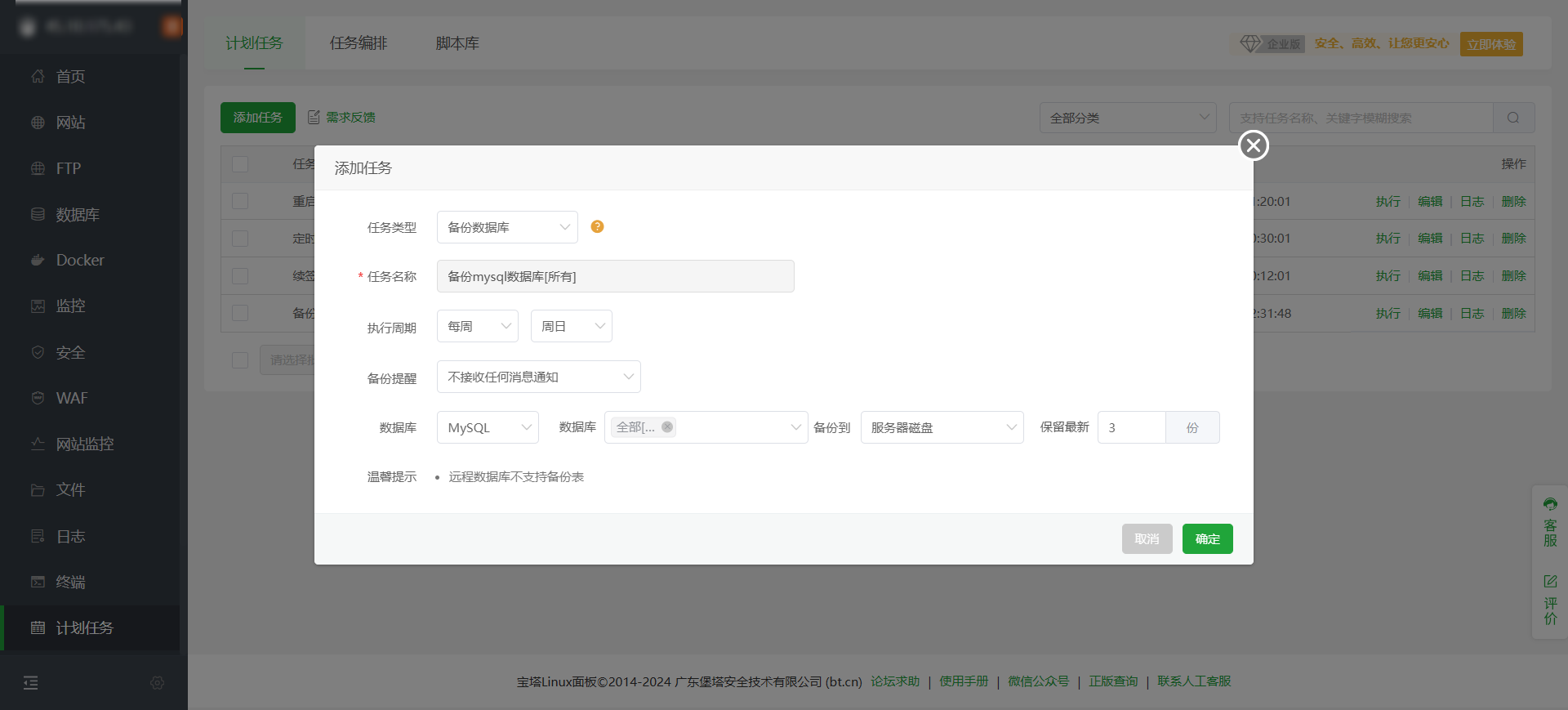Click the 评价 feedback edit icon
The width and height of the screenshot is (1568, 710).
[1550, 582]
